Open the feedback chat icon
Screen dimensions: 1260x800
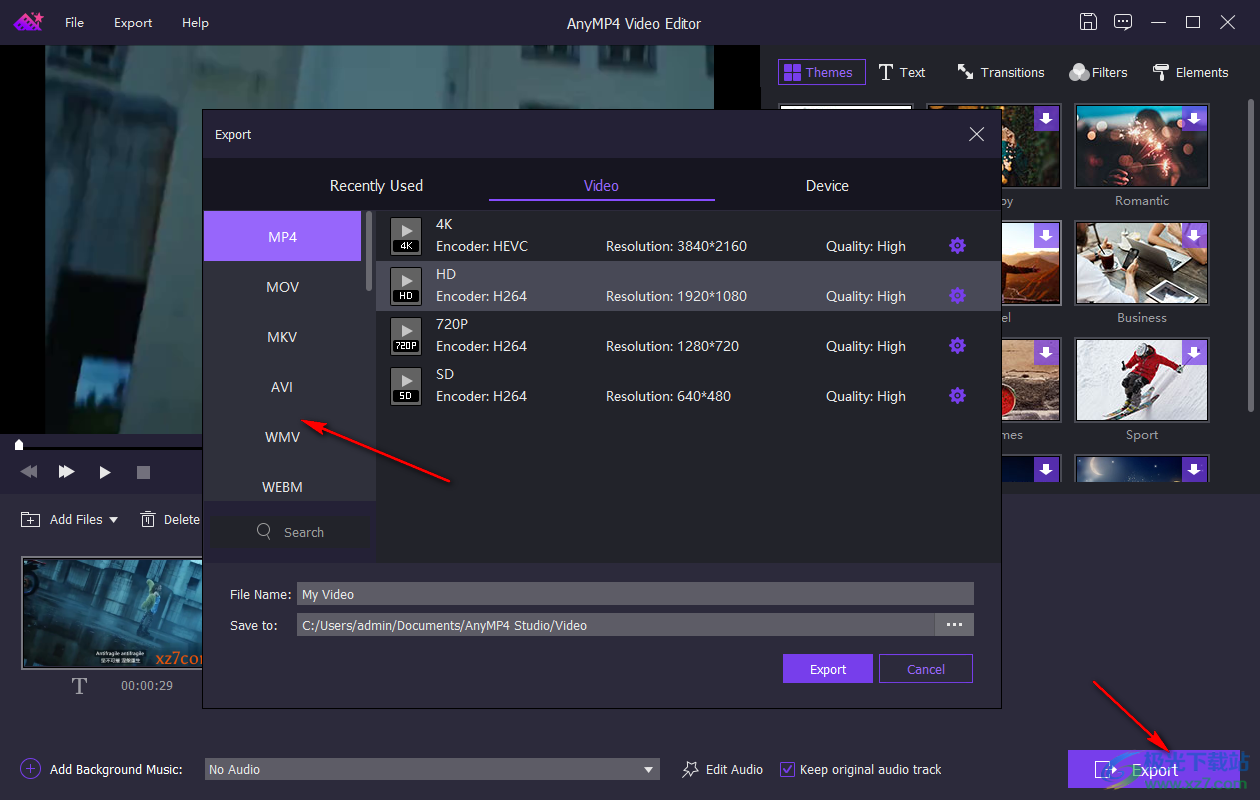(x=1123, y=22)
